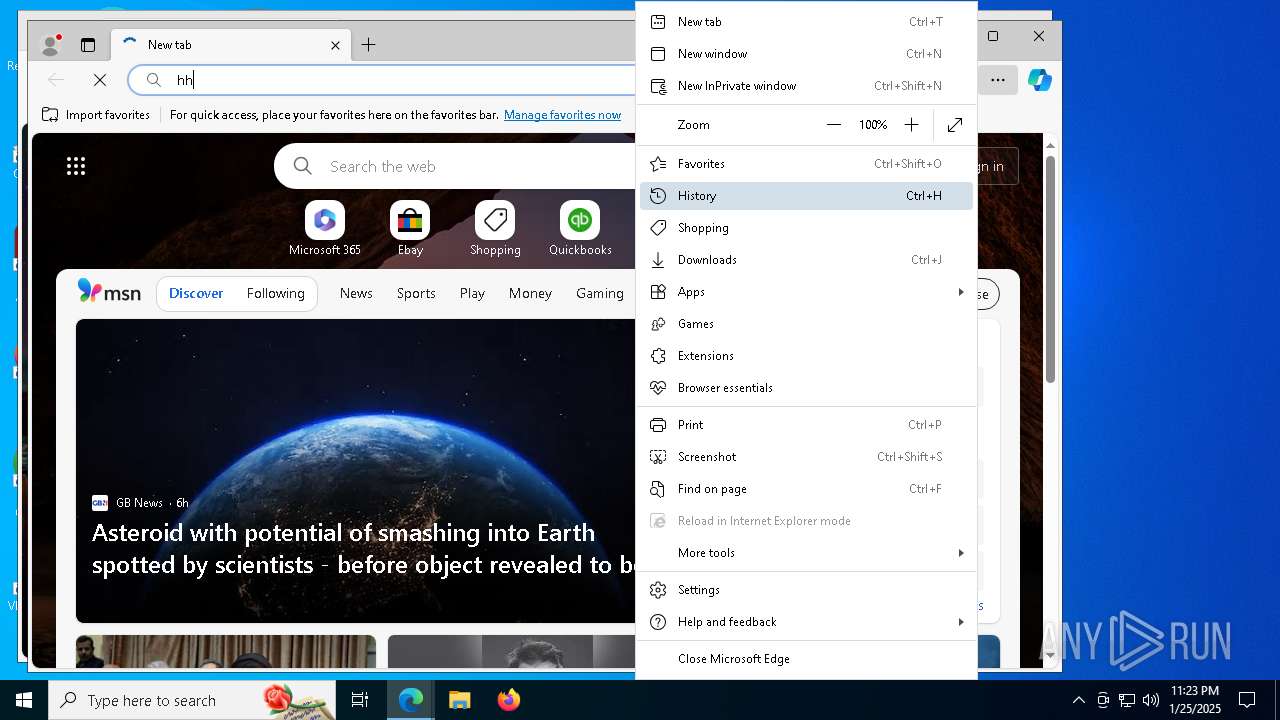1280x720 pixels.
Task: Open News feed category
Action: (356, 293)
